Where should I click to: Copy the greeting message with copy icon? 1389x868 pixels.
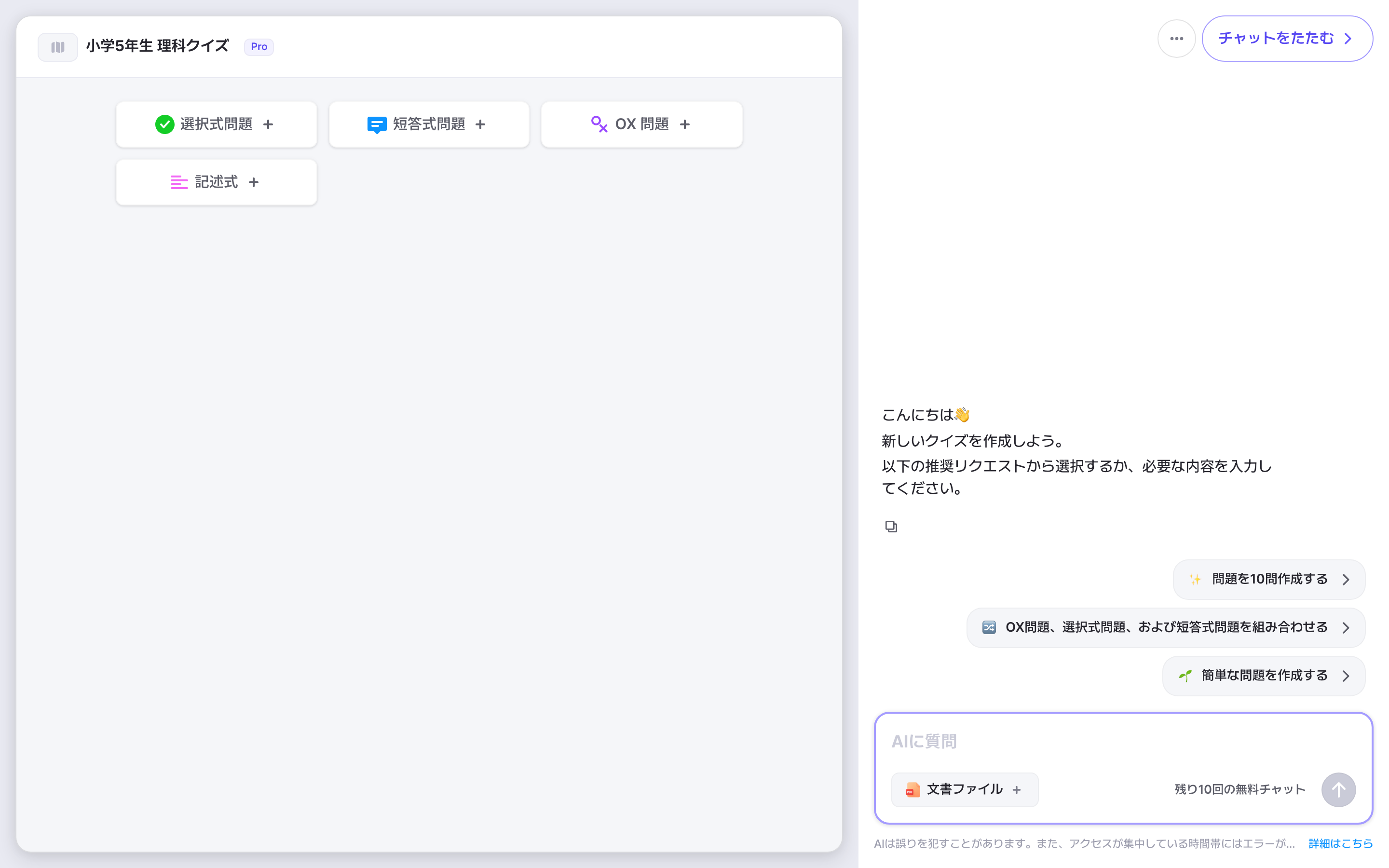tap(891, 527)
